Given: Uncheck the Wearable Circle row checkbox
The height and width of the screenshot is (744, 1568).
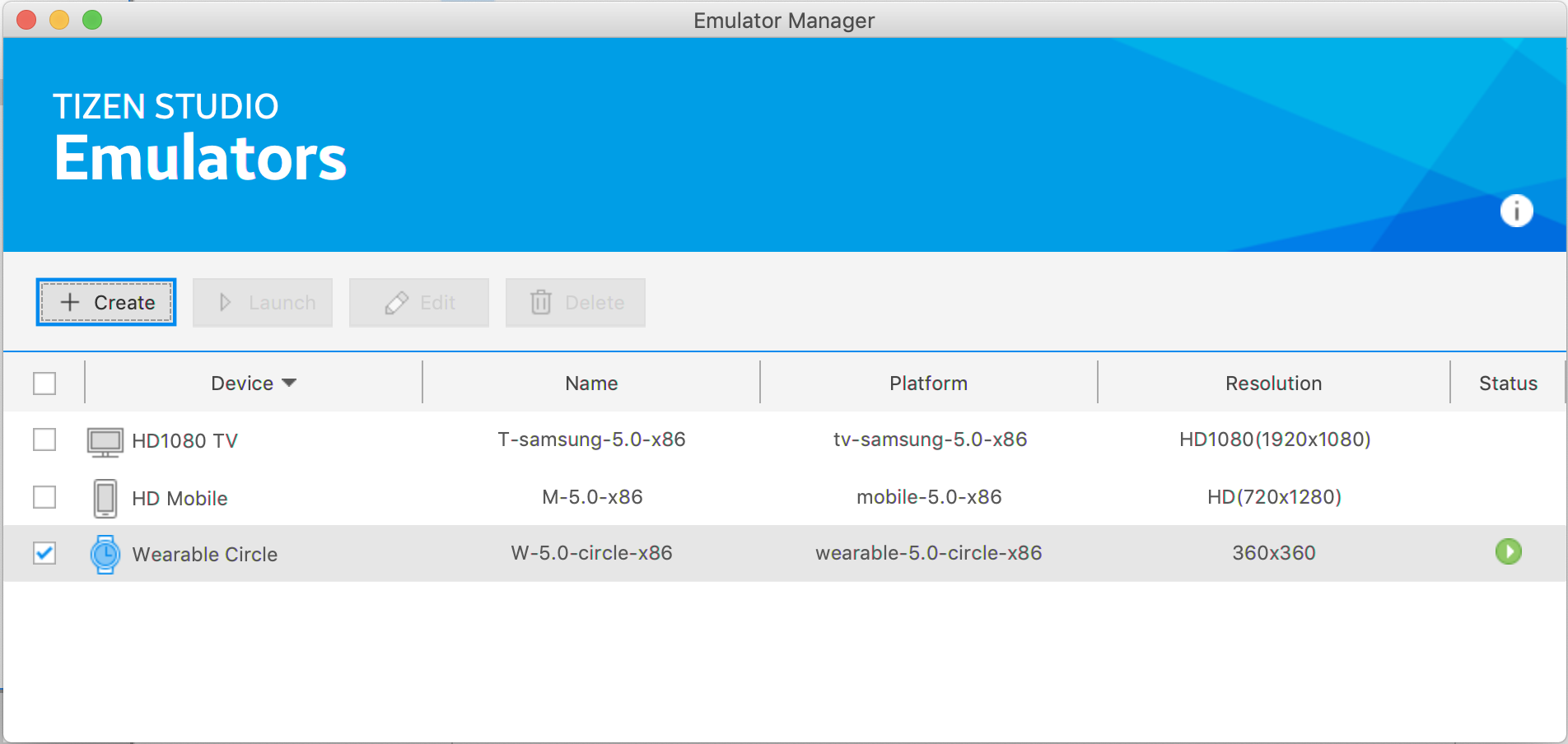Looking at the screenshot, I should pos(44,553).
